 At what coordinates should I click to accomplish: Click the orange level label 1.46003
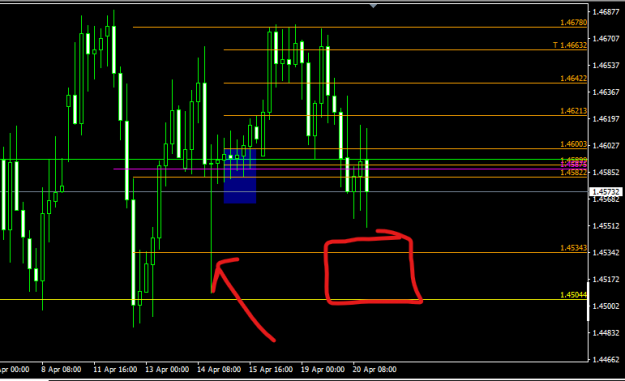(x=573, y=144)
